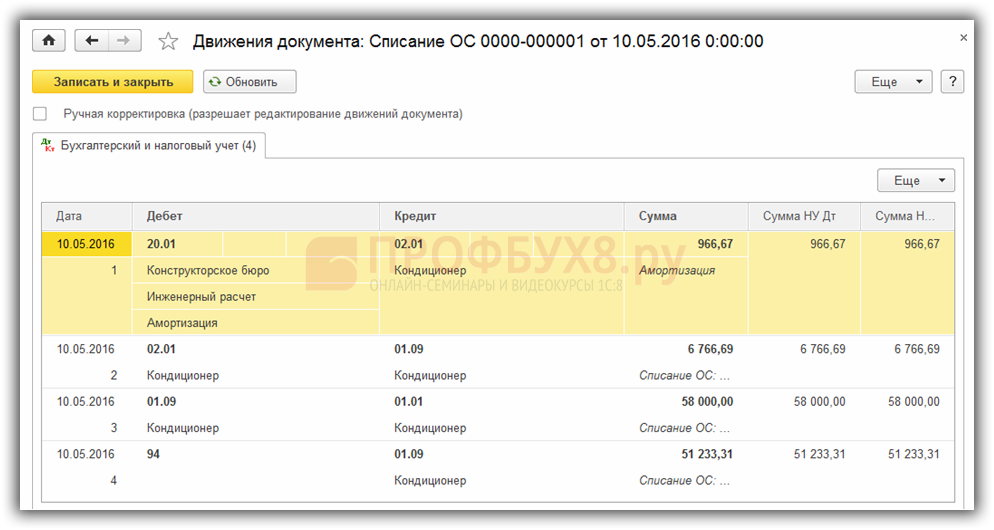994x530 pixels.
Task: Enable the Ручная корректировка checkbox
Action: pos(40,114)
